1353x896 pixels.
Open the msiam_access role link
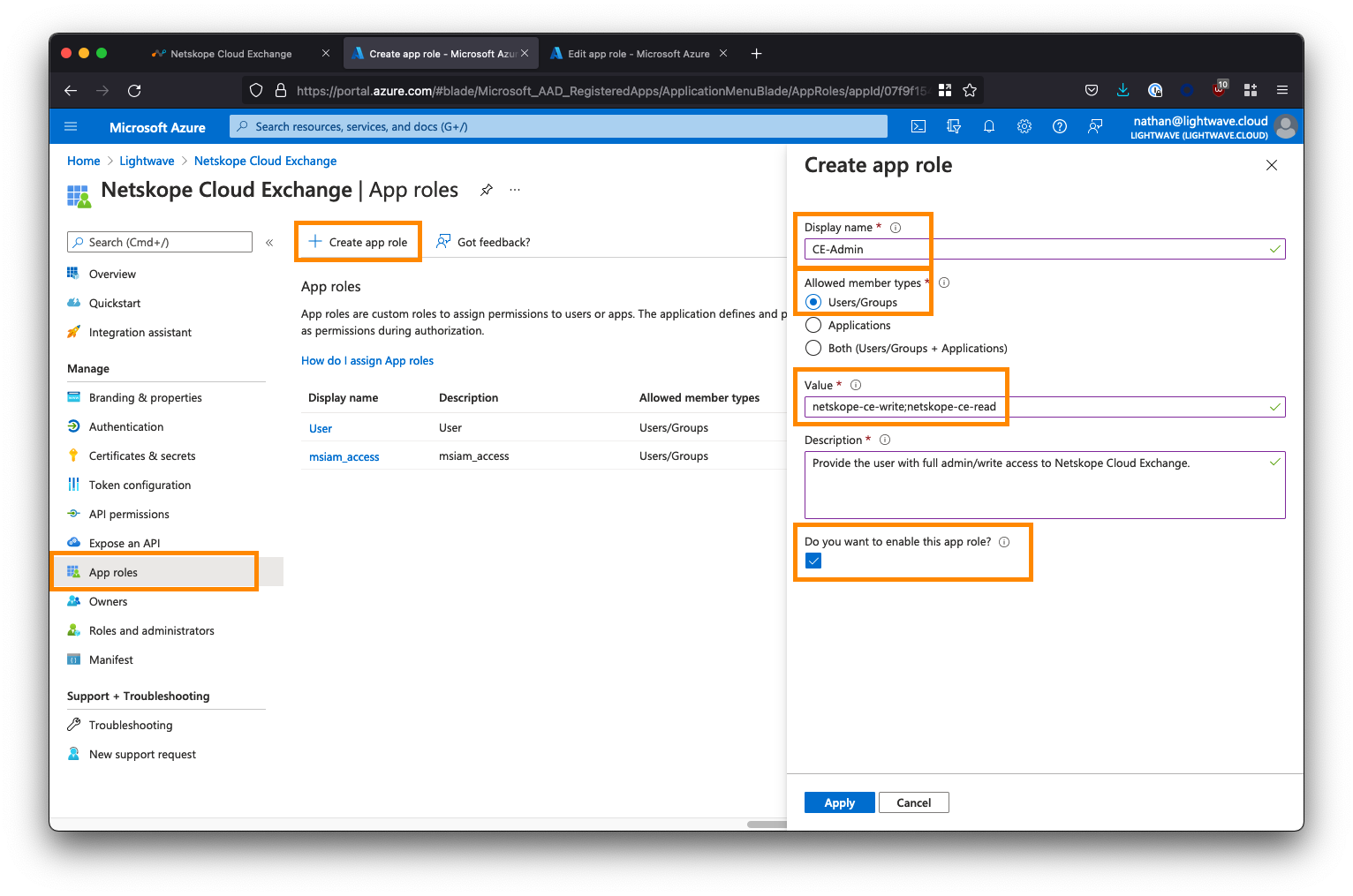tap(344, 456)
